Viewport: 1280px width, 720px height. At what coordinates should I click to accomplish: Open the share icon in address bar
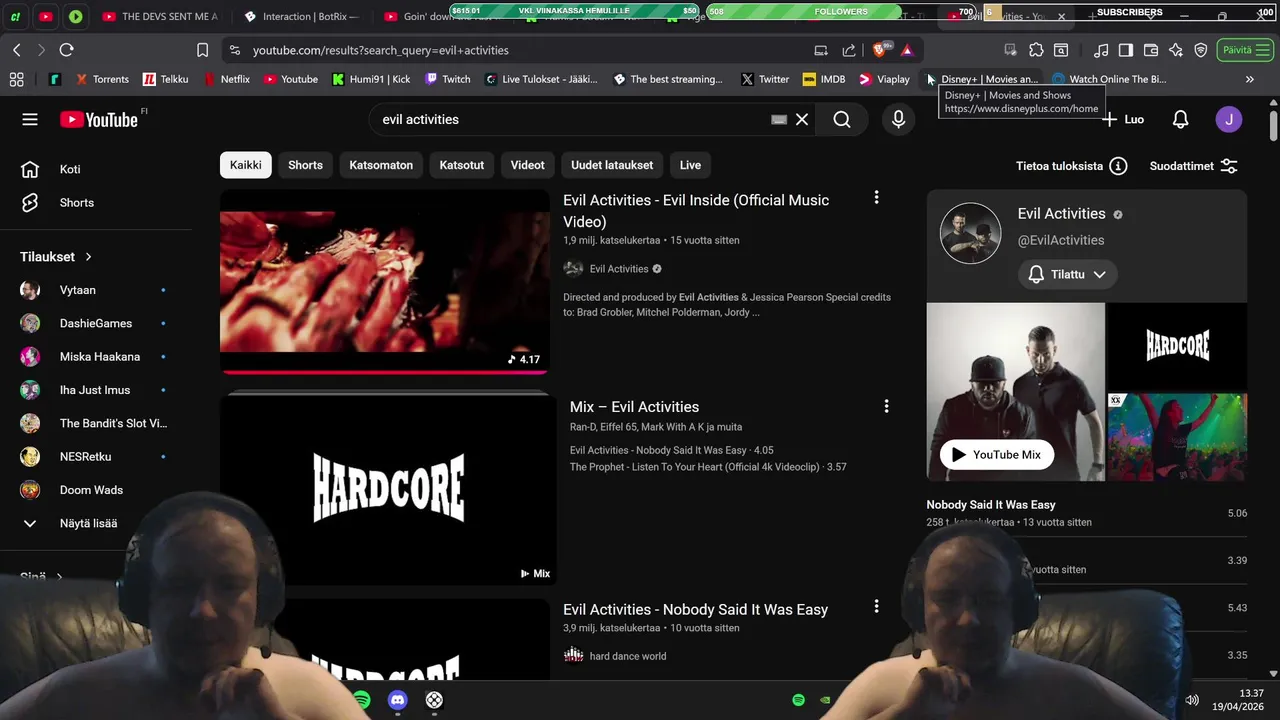[x=849, y=50]
